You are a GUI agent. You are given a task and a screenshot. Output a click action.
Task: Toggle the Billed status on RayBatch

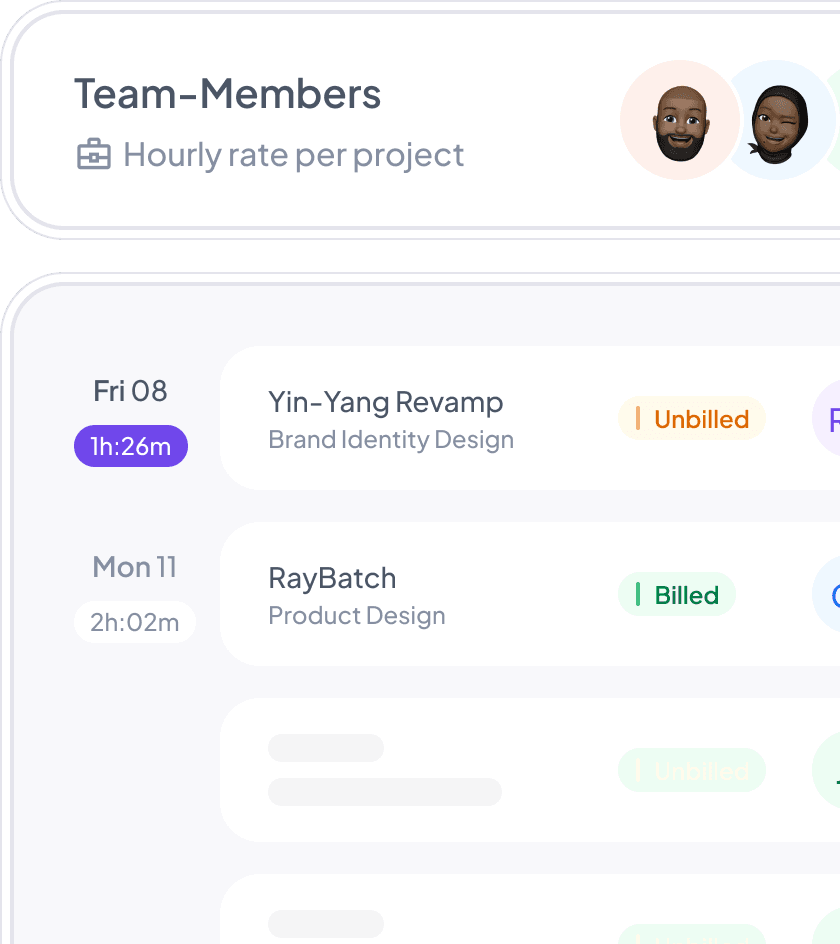pos(677,595)
